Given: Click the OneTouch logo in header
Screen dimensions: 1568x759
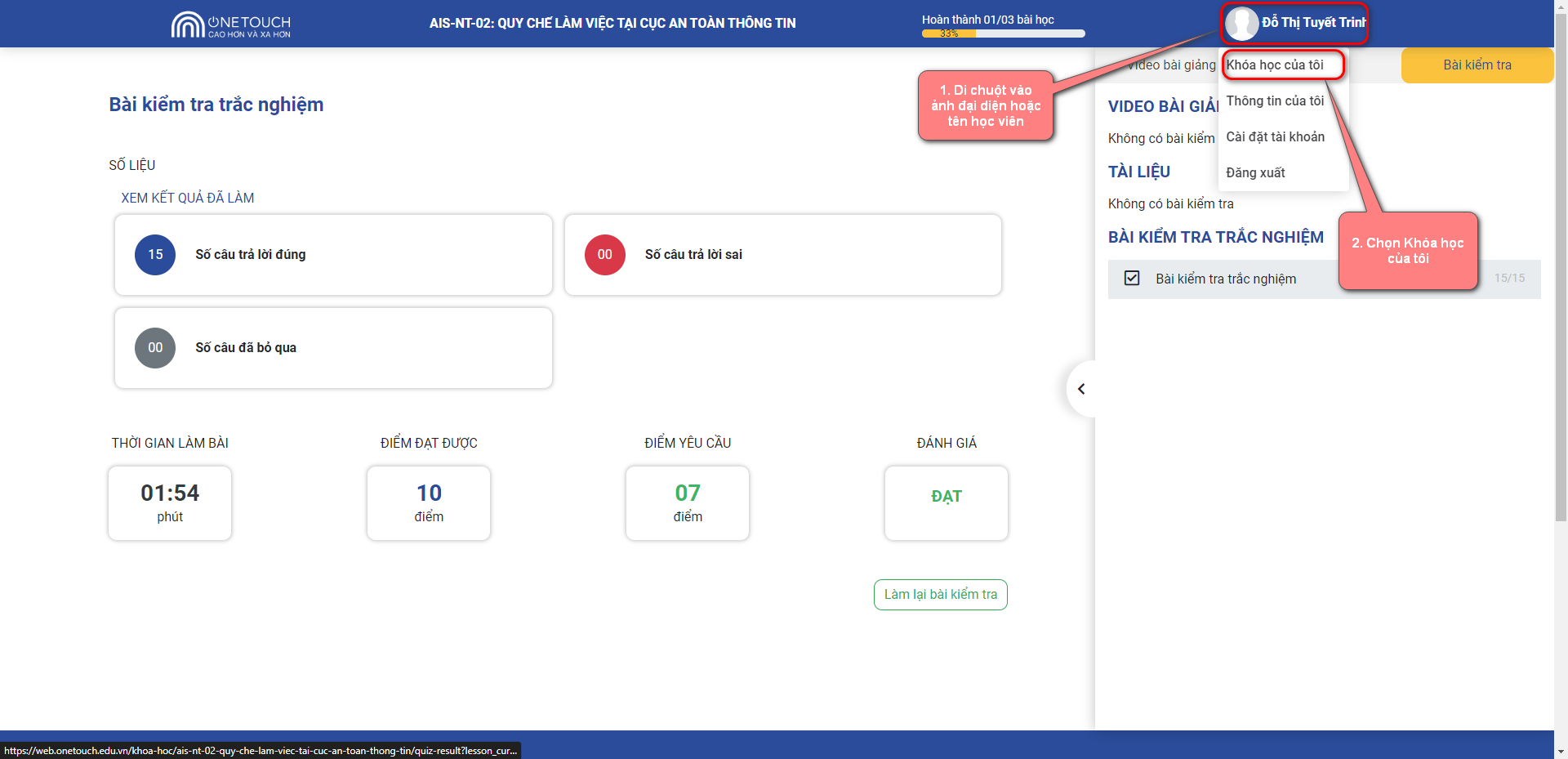Looking at the screenshot, I should click(230, 25).
